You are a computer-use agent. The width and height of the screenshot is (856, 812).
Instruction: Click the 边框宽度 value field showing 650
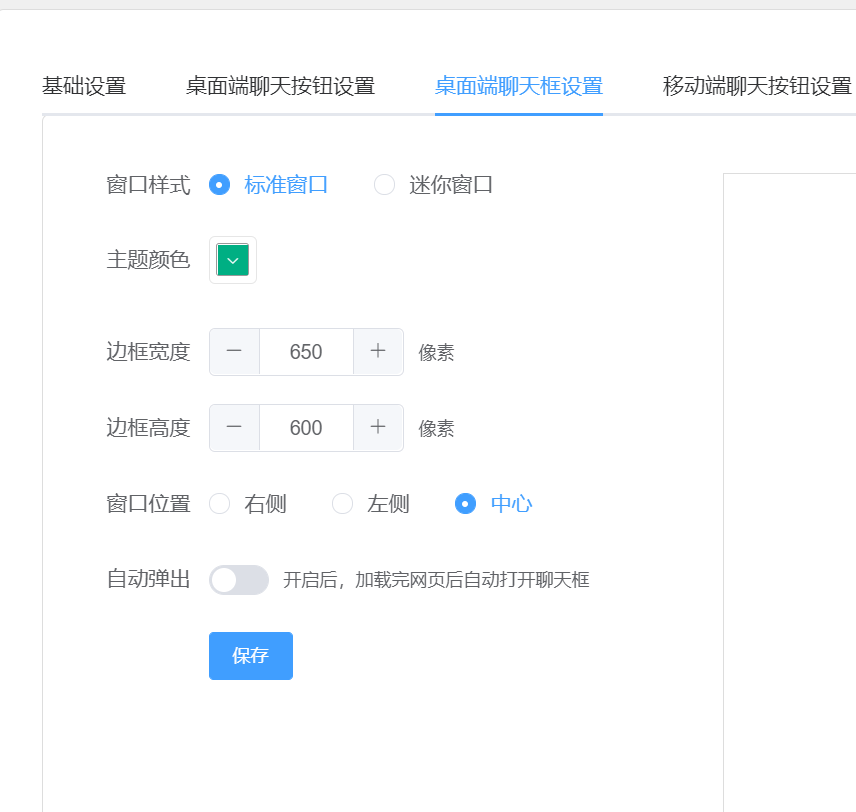point(306,352)
